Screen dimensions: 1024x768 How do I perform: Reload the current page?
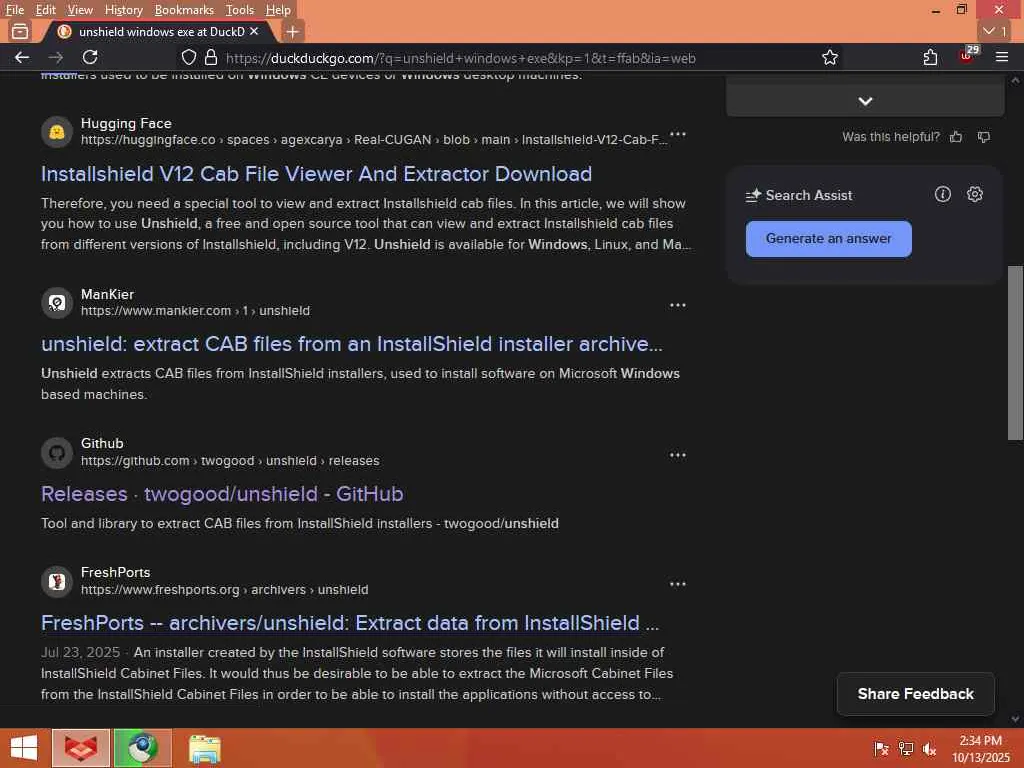click(90, 57)
